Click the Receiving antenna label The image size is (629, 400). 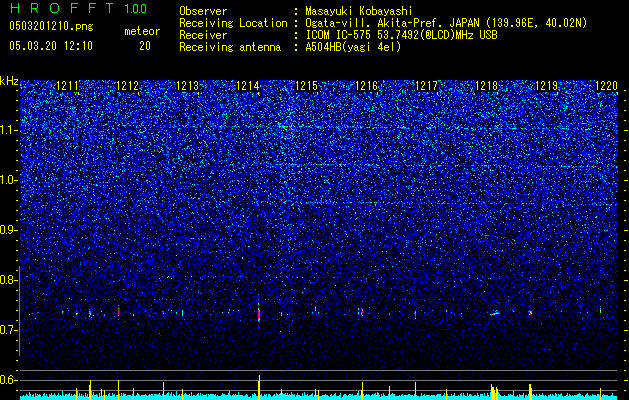pos(230,47)
